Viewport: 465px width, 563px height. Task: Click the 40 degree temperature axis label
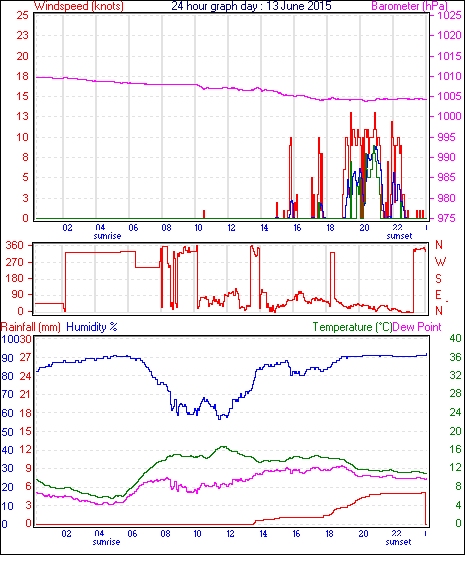(x=455, y=338)
